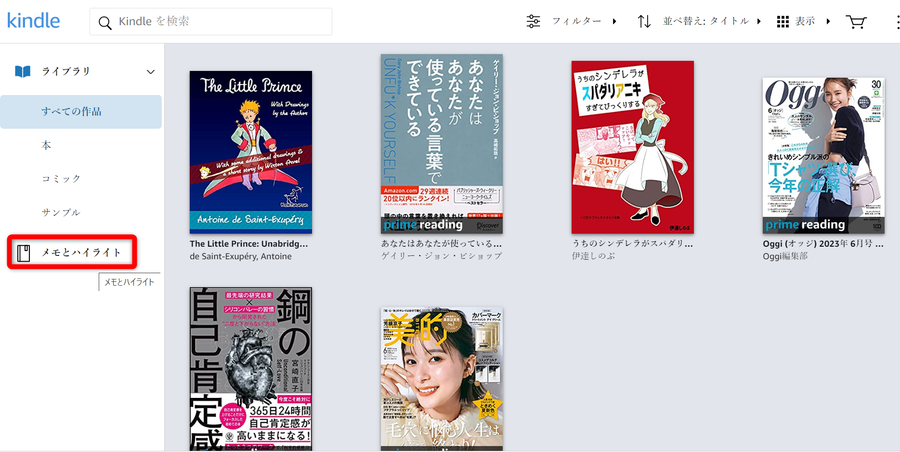Screen dimensions: 900x452
Task: Expand the フィルター arrow
Action: pos(614,22)
